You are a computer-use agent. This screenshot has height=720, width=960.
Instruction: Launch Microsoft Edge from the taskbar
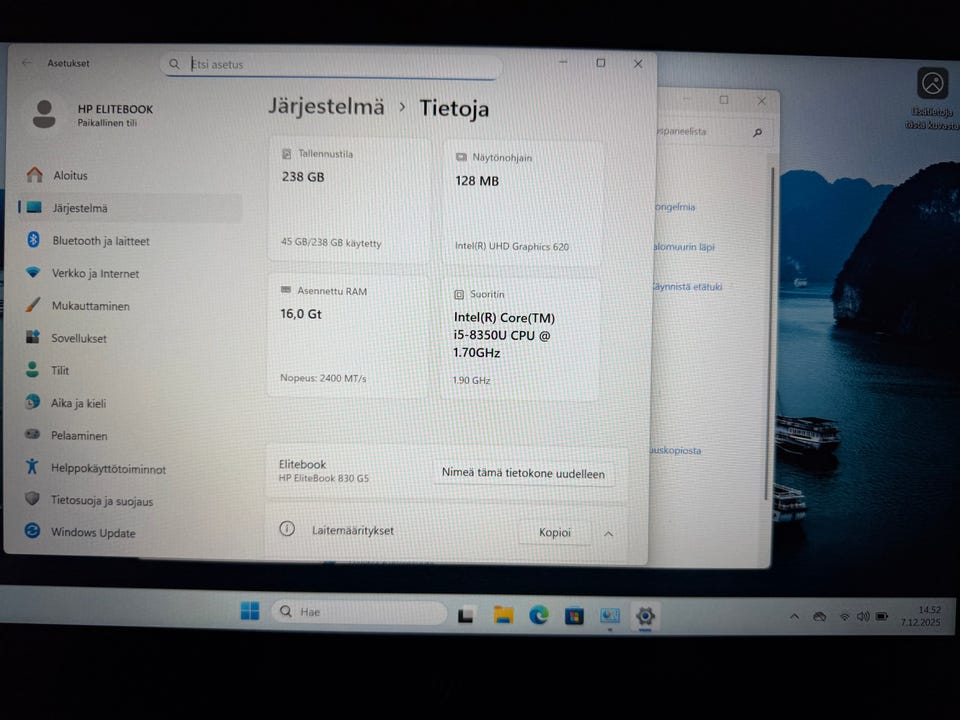click(x=539, y=615)
